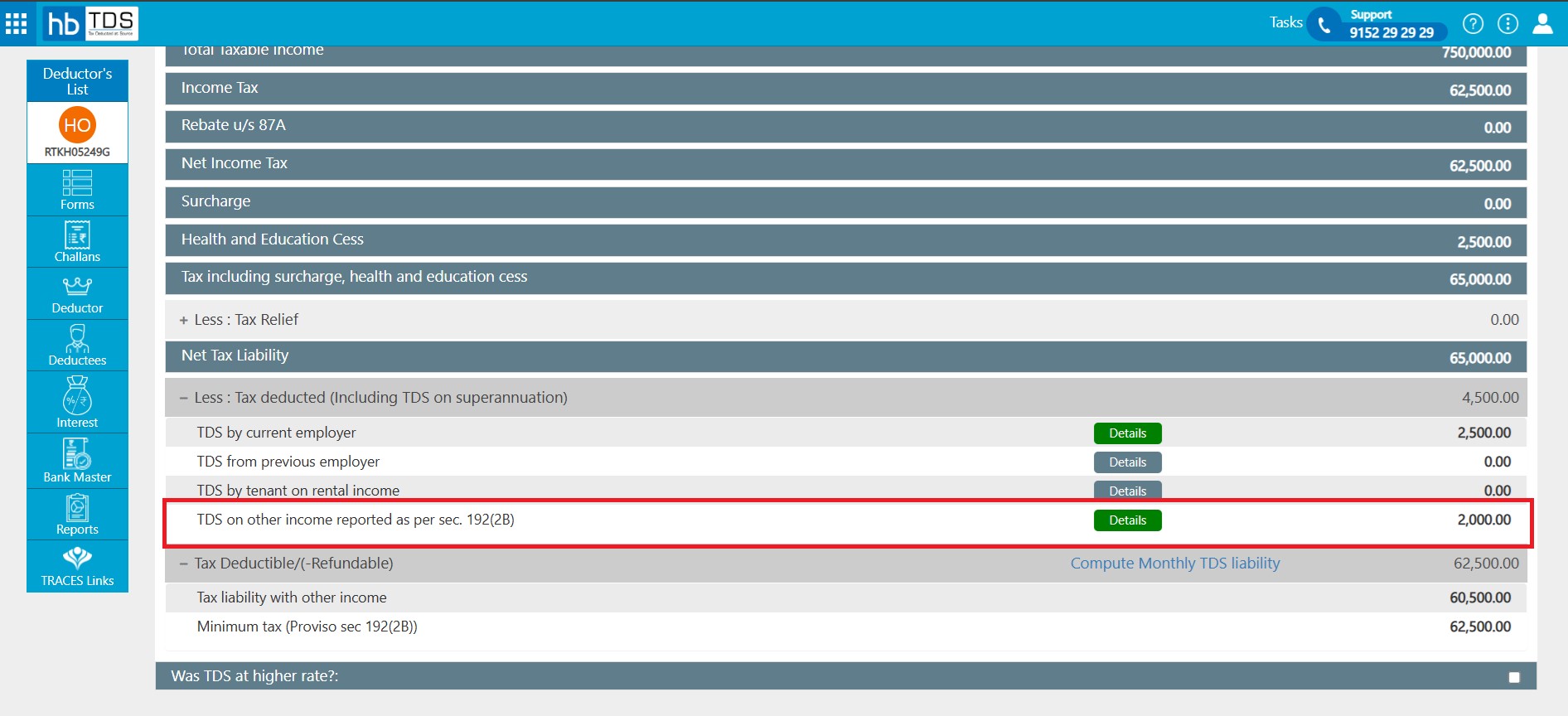Select the HO deductor RTKH05249G
This screenshot has width=1568, height=716.
click(77, 133)
